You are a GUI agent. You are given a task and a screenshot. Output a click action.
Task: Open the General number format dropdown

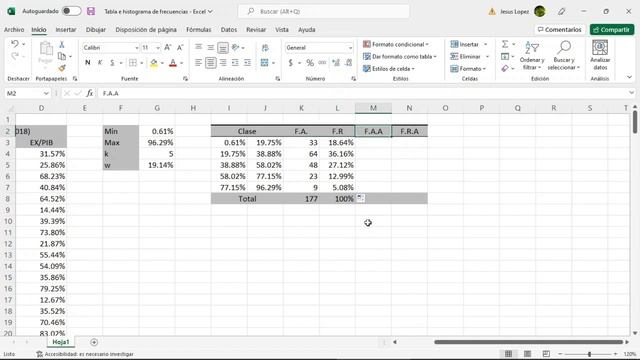(350, 48)
